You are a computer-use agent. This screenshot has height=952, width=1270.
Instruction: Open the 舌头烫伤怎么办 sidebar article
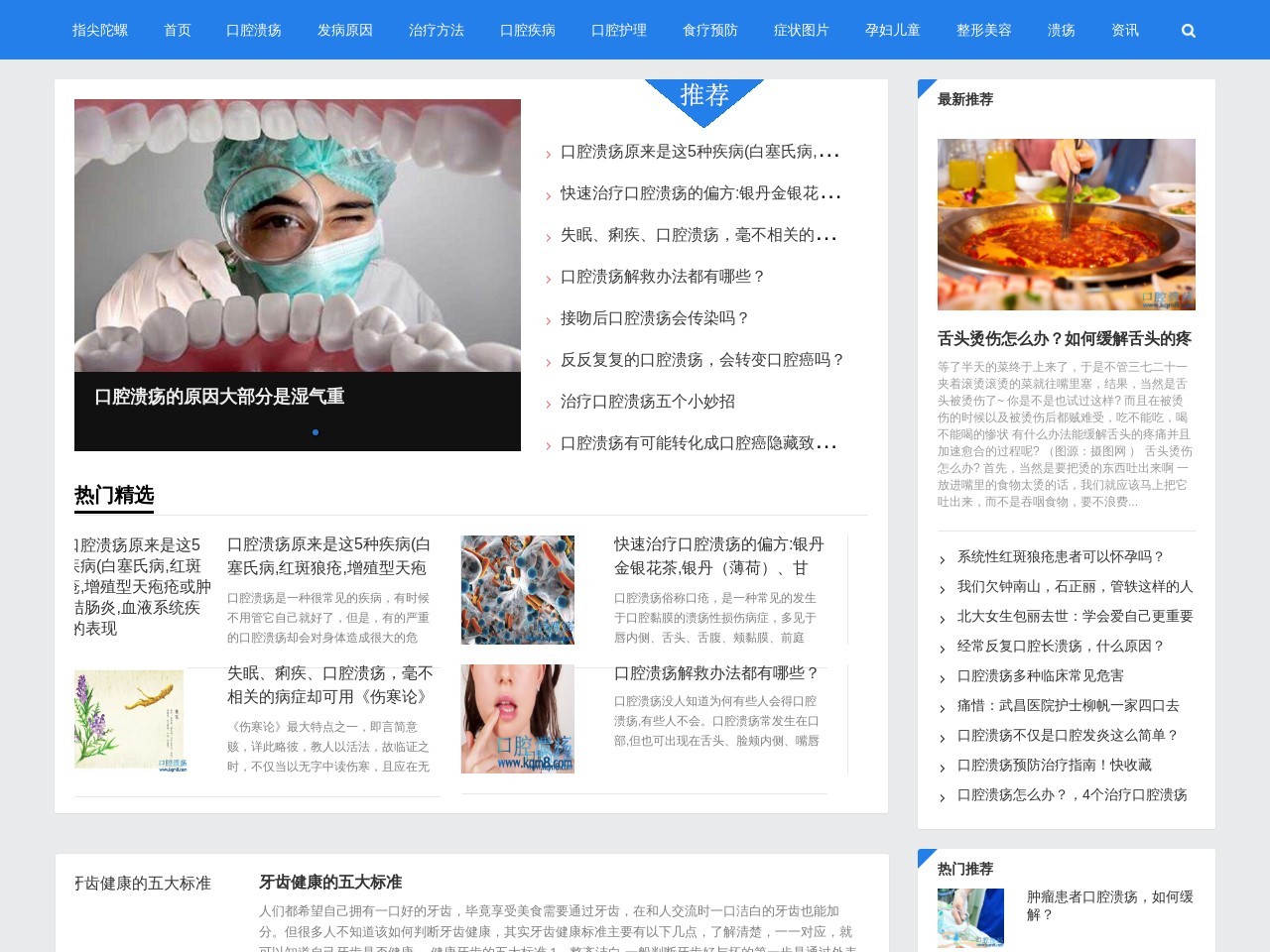pyautogui.click(x=1064, y=339)
